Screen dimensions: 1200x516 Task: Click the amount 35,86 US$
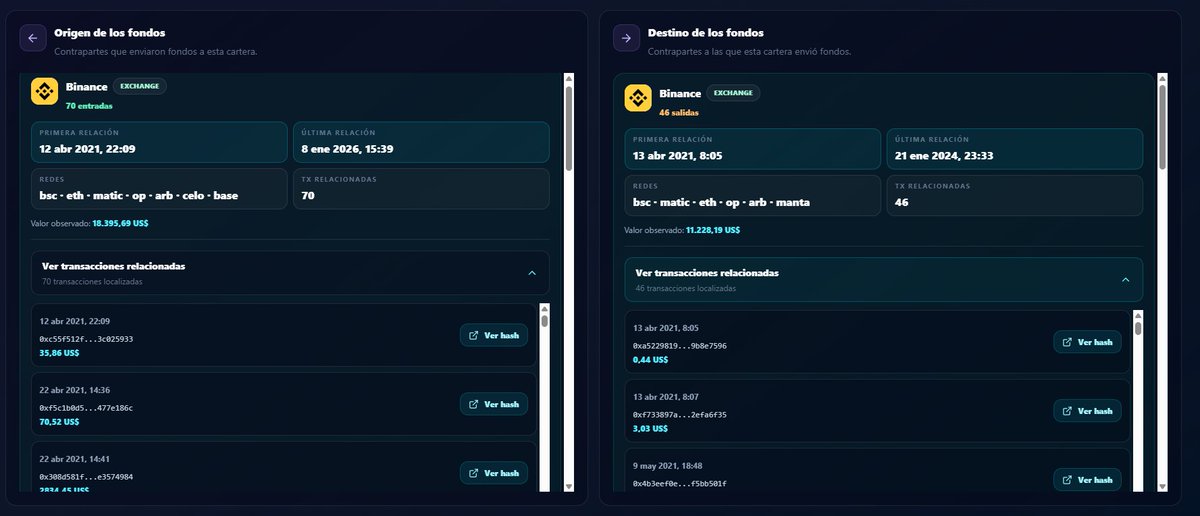(59, 353)
